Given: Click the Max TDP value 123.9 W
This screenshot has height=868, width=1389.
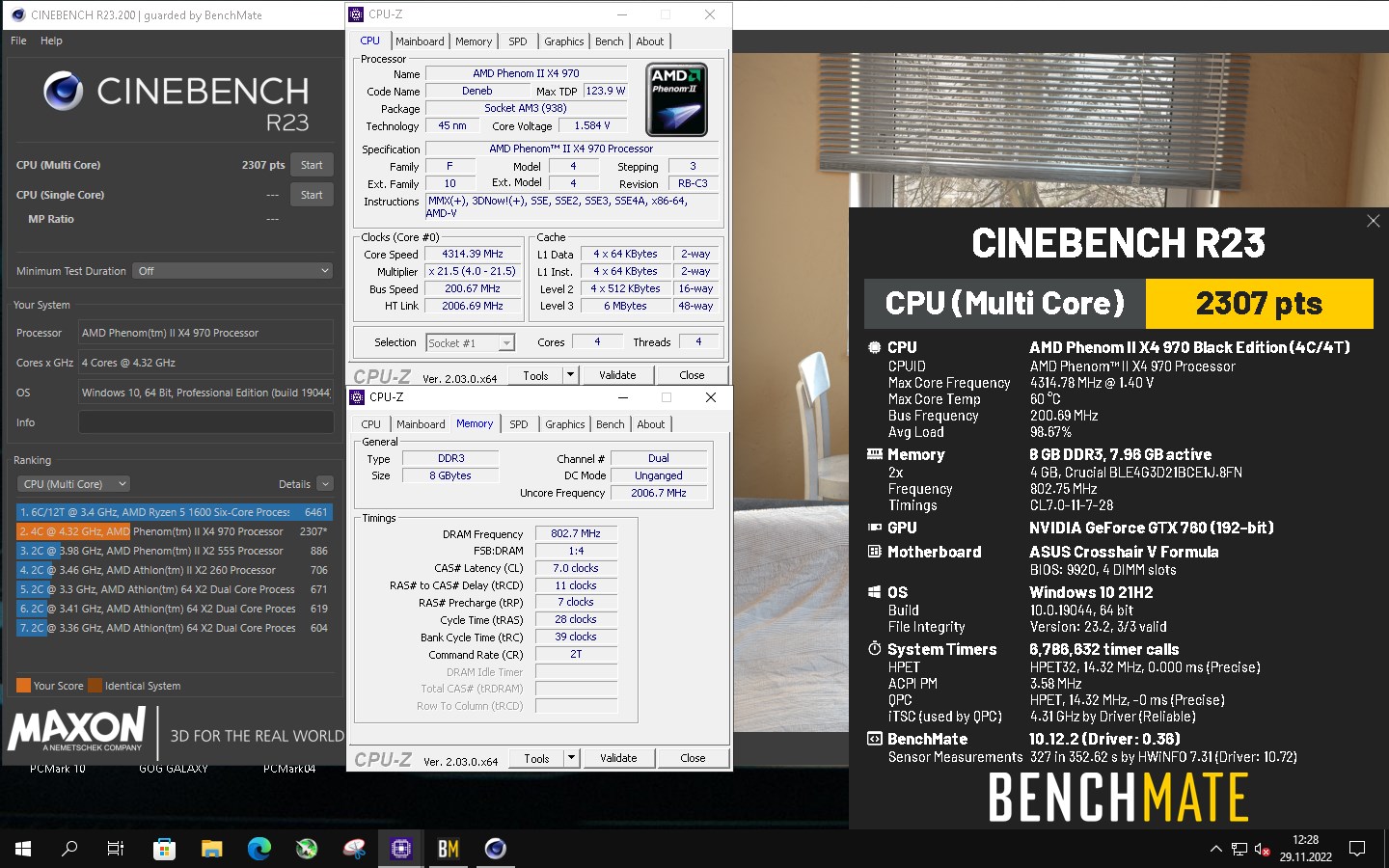Looking at the screenshot, I should pos(606,91).
